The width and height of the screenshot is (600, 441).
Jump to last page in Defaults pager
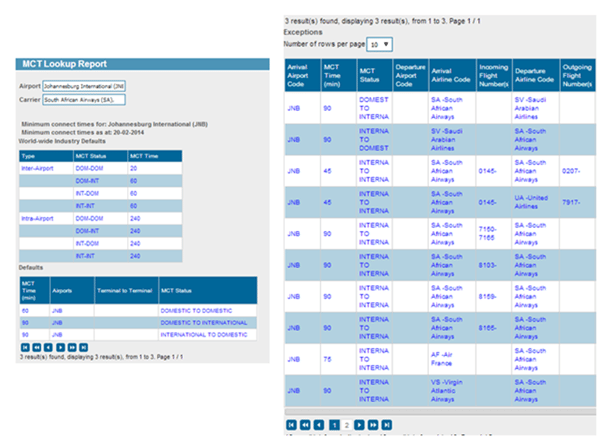coord(83,347)
